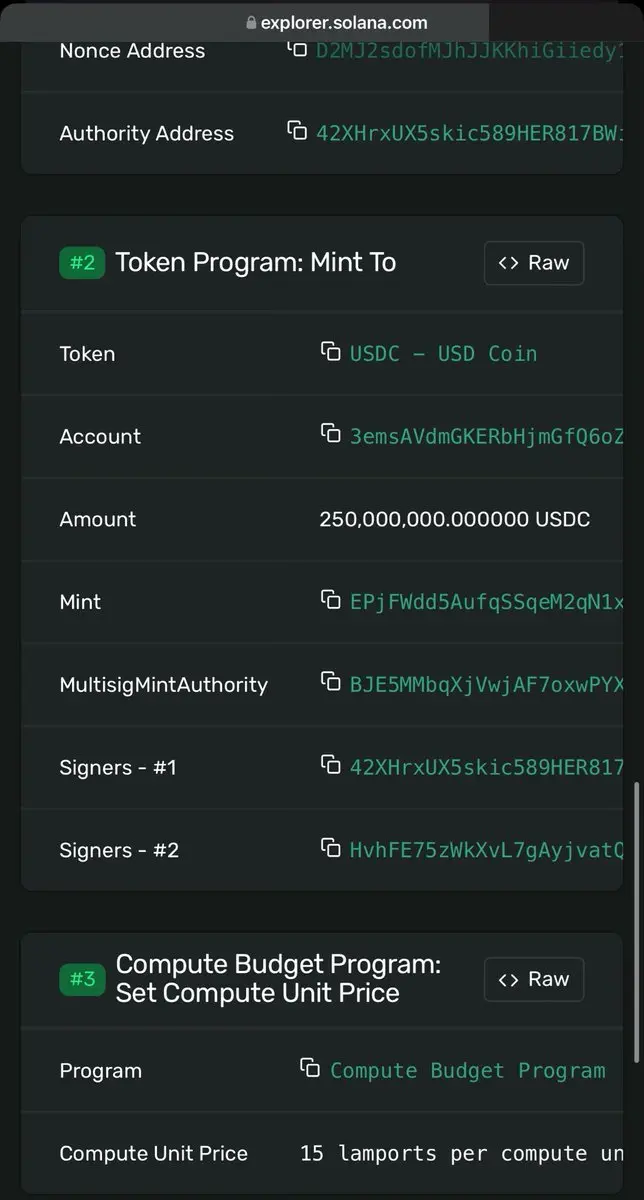This screenshot has width=644, height=1200.
Task: Open the HvhFE75zWk signer link
Action: click(x=486, y=850)
